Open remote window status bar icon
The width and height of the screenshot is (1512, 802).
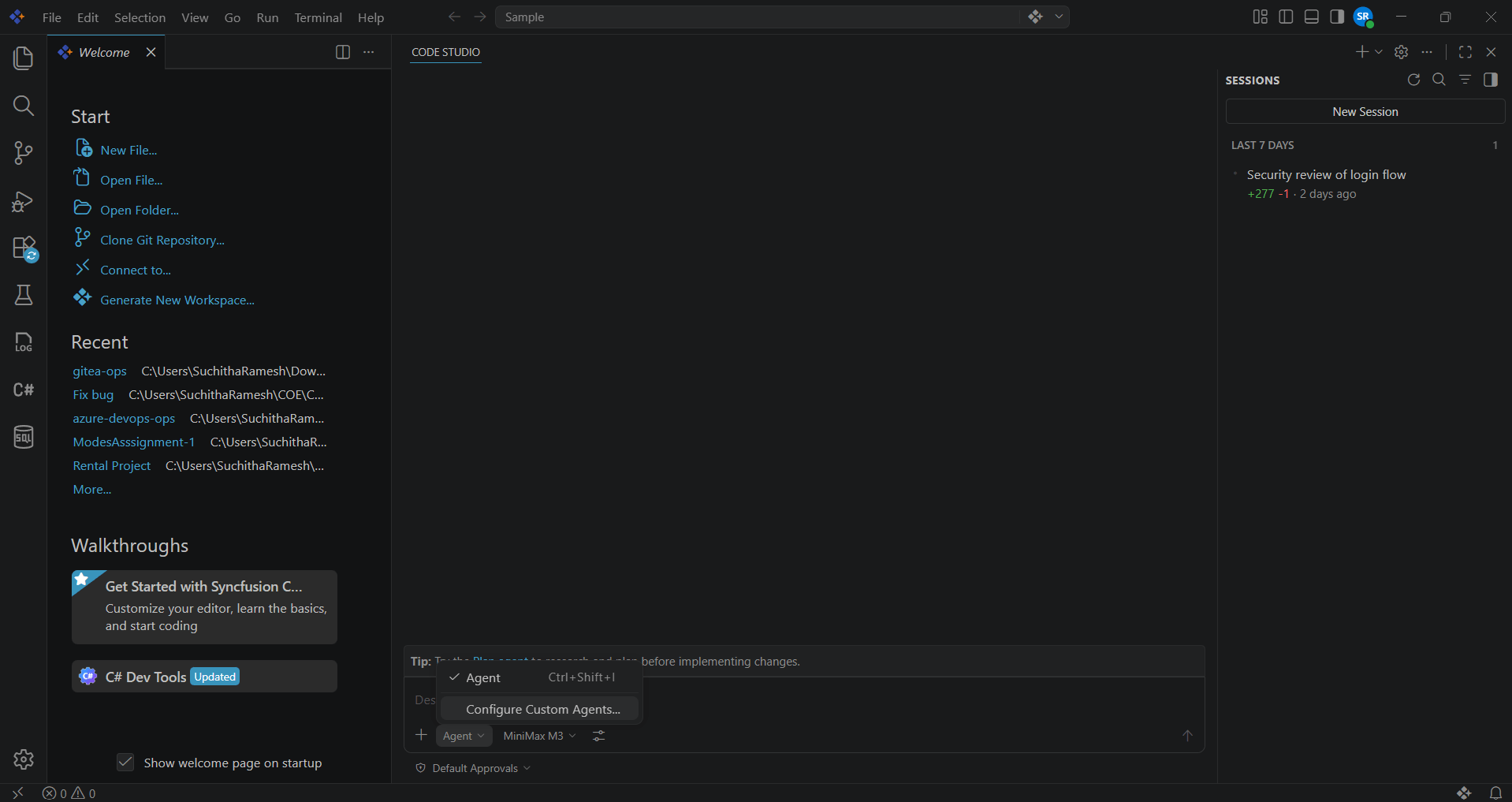click(17, 793)
